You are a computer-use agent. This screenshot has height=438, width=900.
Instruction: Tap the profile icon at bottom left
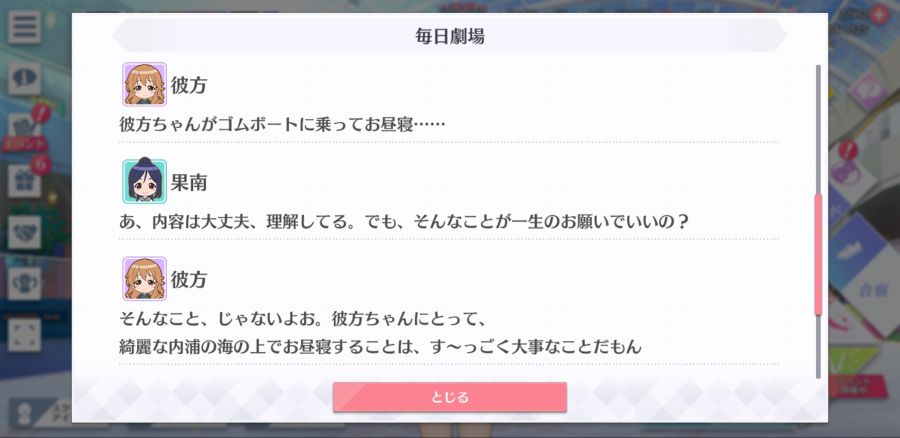(x=24, y=414)
